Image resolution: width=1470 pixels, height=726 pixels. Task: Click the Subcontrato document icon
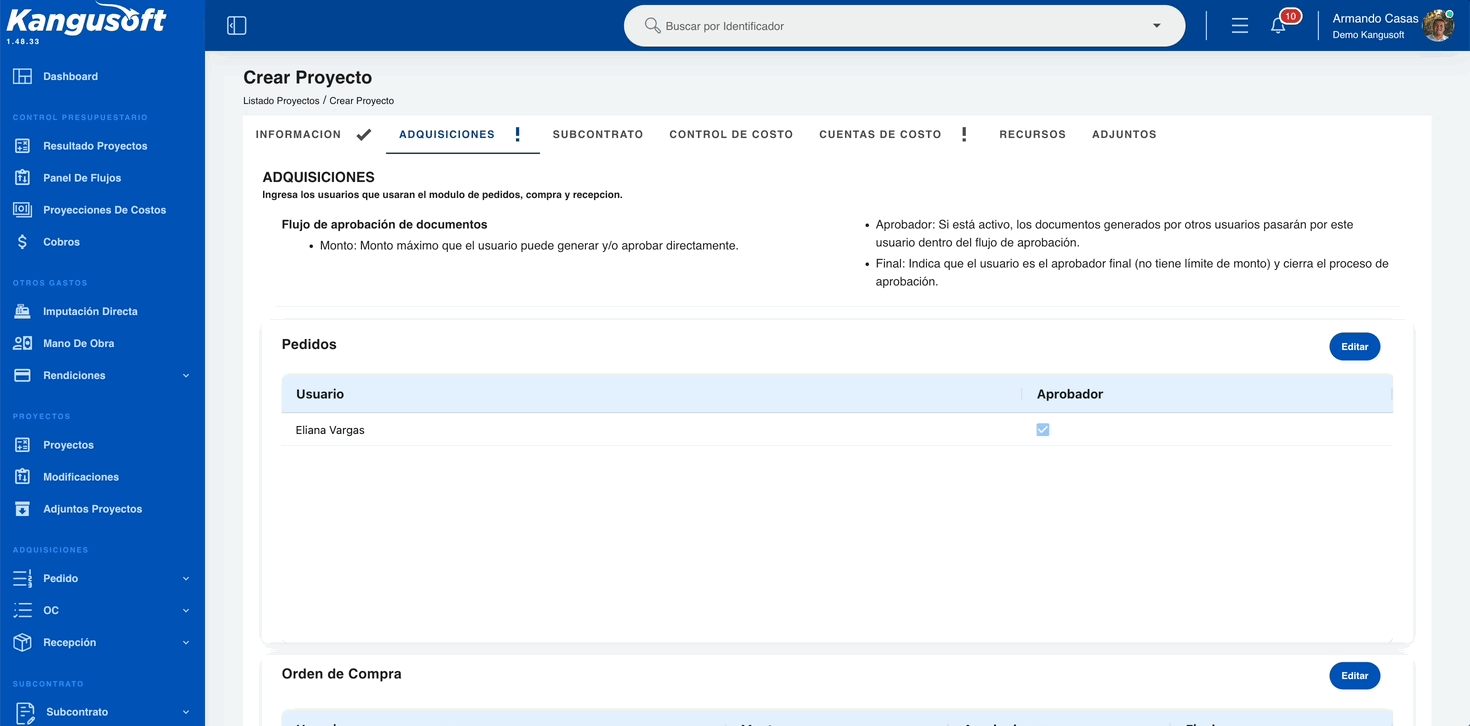[25, 712]
